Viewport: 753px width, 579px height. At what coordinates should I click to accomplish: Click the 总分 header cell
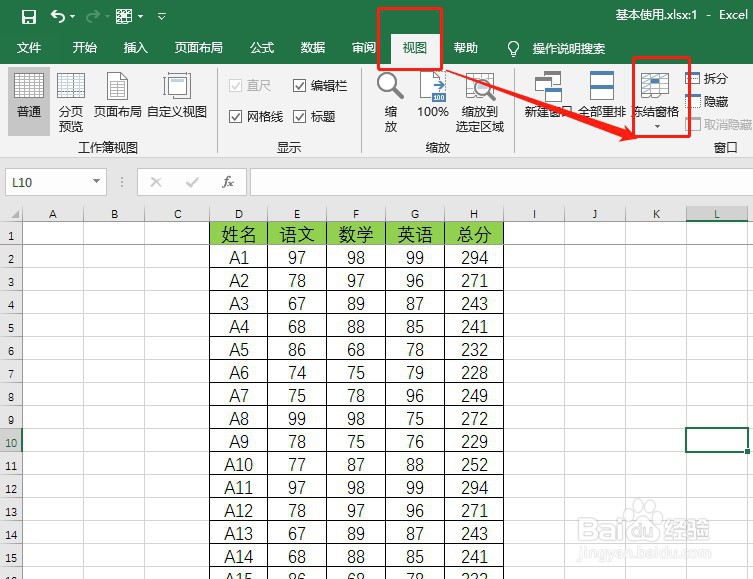click(474, 234)
